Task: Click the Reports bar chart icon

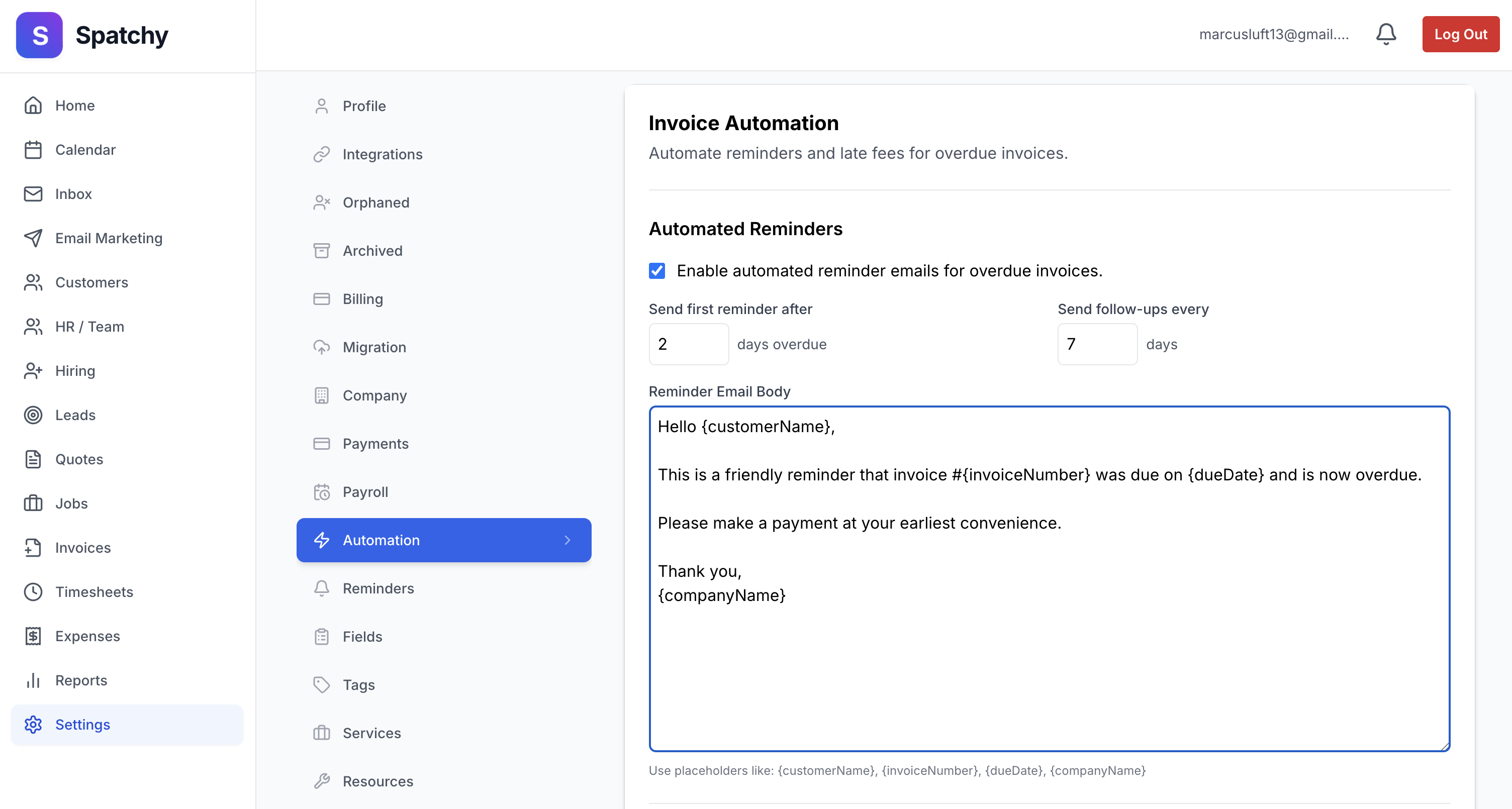Action: 34,680
